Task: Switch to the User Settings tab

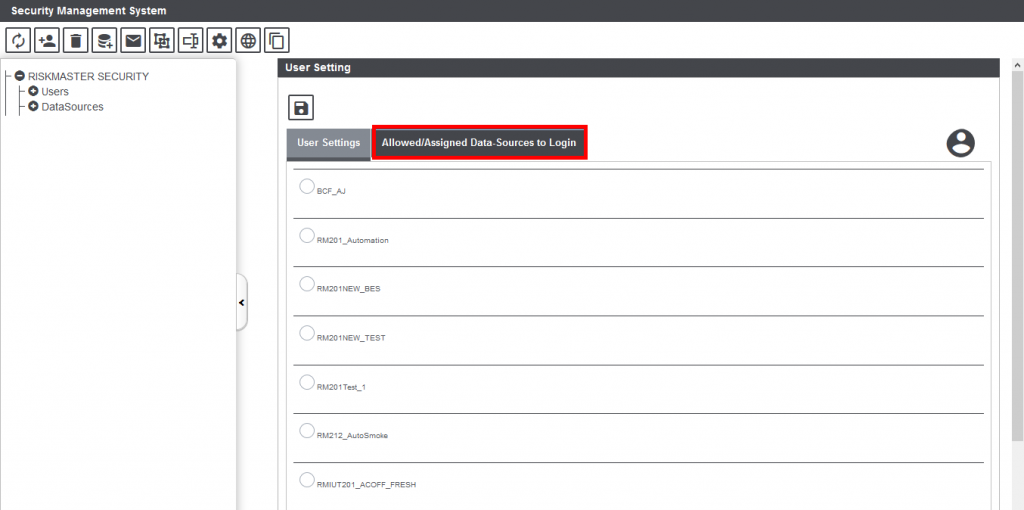Action: click(328, 142)
